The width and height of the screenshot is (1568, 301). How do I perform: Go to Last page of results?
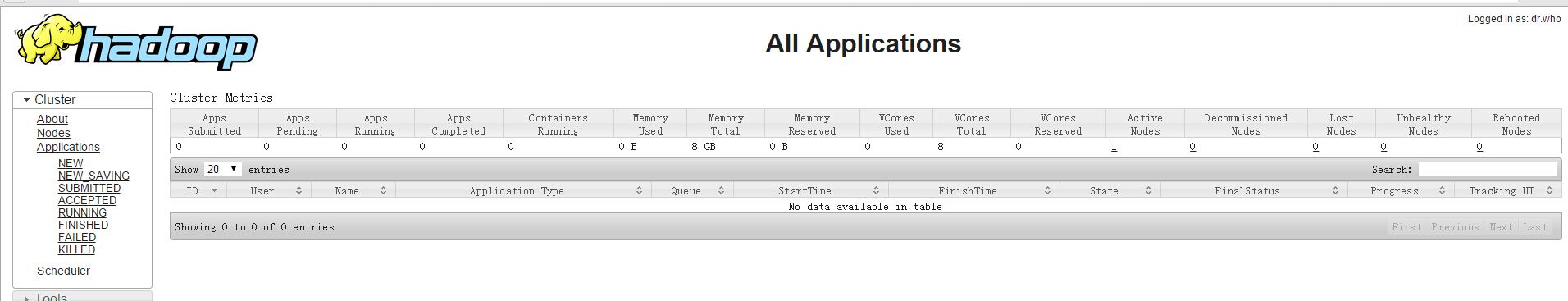pos(1535,227)
